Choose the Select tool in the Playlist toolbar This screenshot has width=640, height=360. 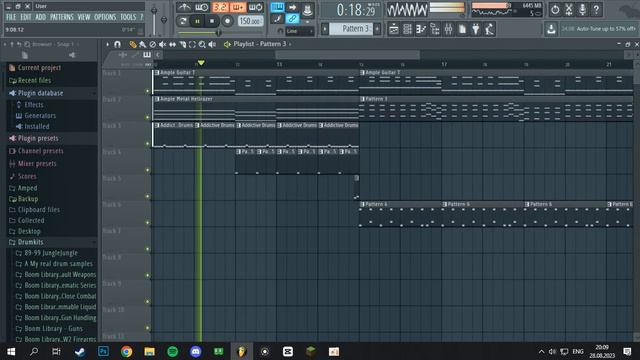[192, 44]
